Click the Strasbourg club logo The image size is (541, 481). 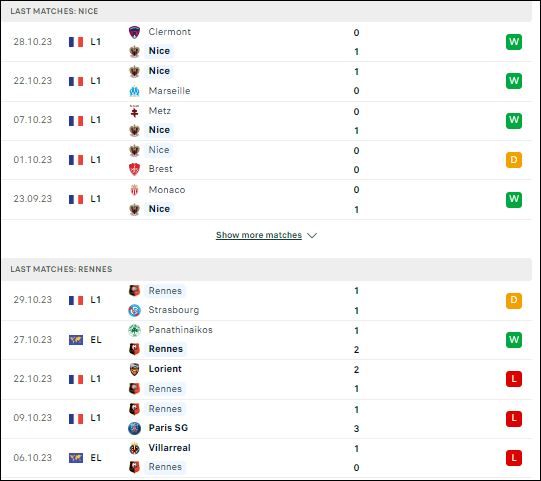pos(134,310)
